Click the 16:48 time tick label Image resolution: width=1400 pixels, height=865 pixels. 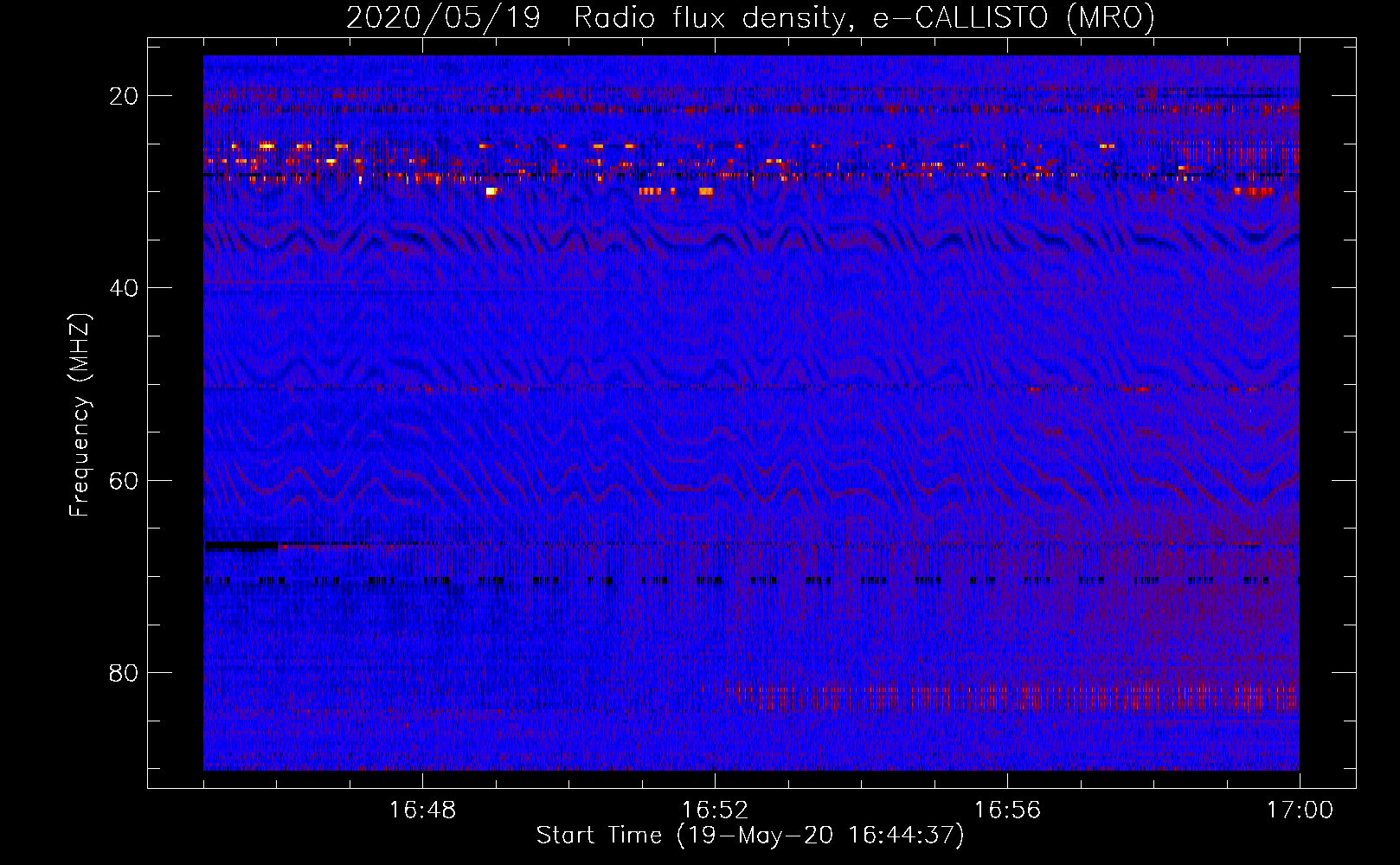[x=422, y=811]
